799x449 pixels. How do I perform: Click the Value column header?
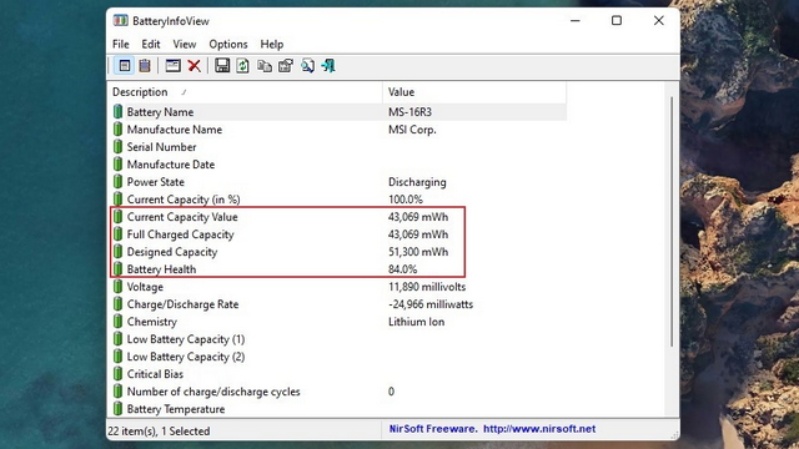pos(474,92)
